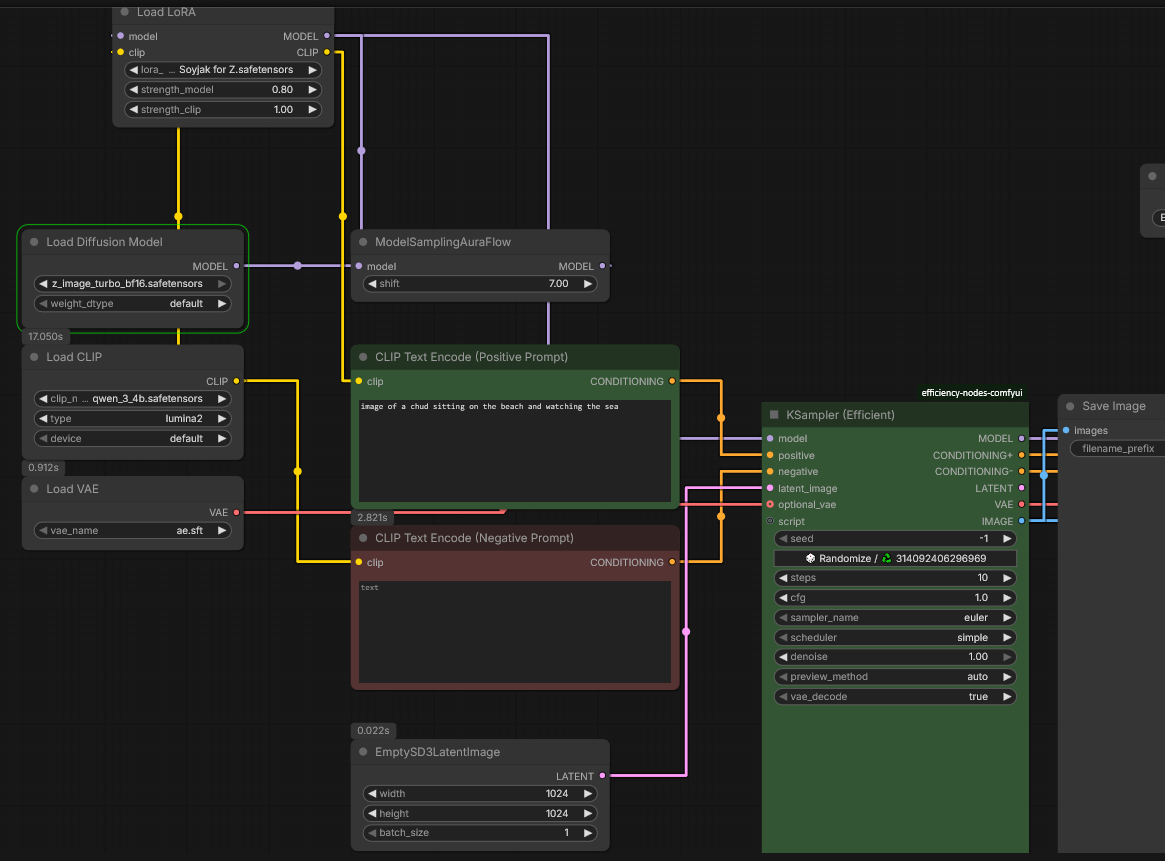
Task: Collapse the EmptySD3LatentImage node
Action: pos(363,752)
